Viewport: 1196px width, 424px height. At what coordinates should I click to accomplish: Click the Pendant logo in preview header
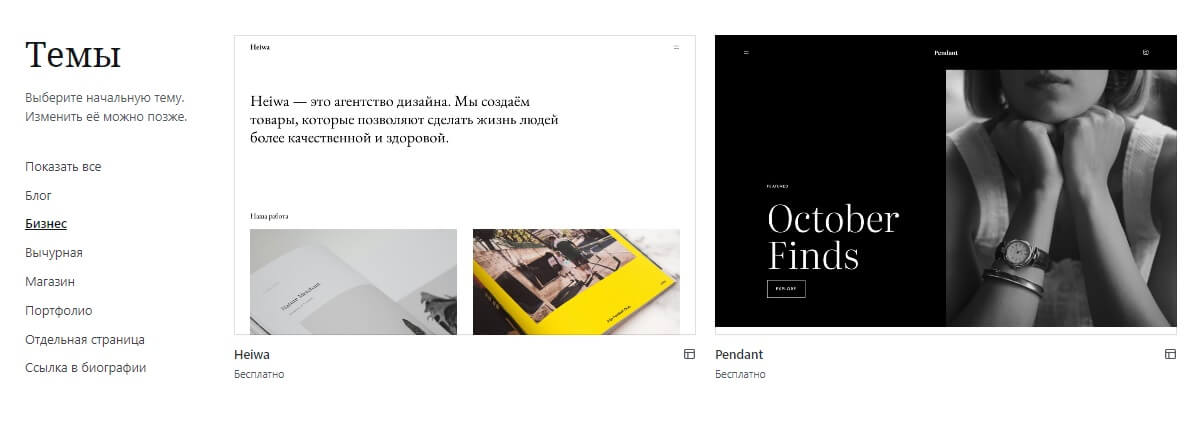point(946,53)
